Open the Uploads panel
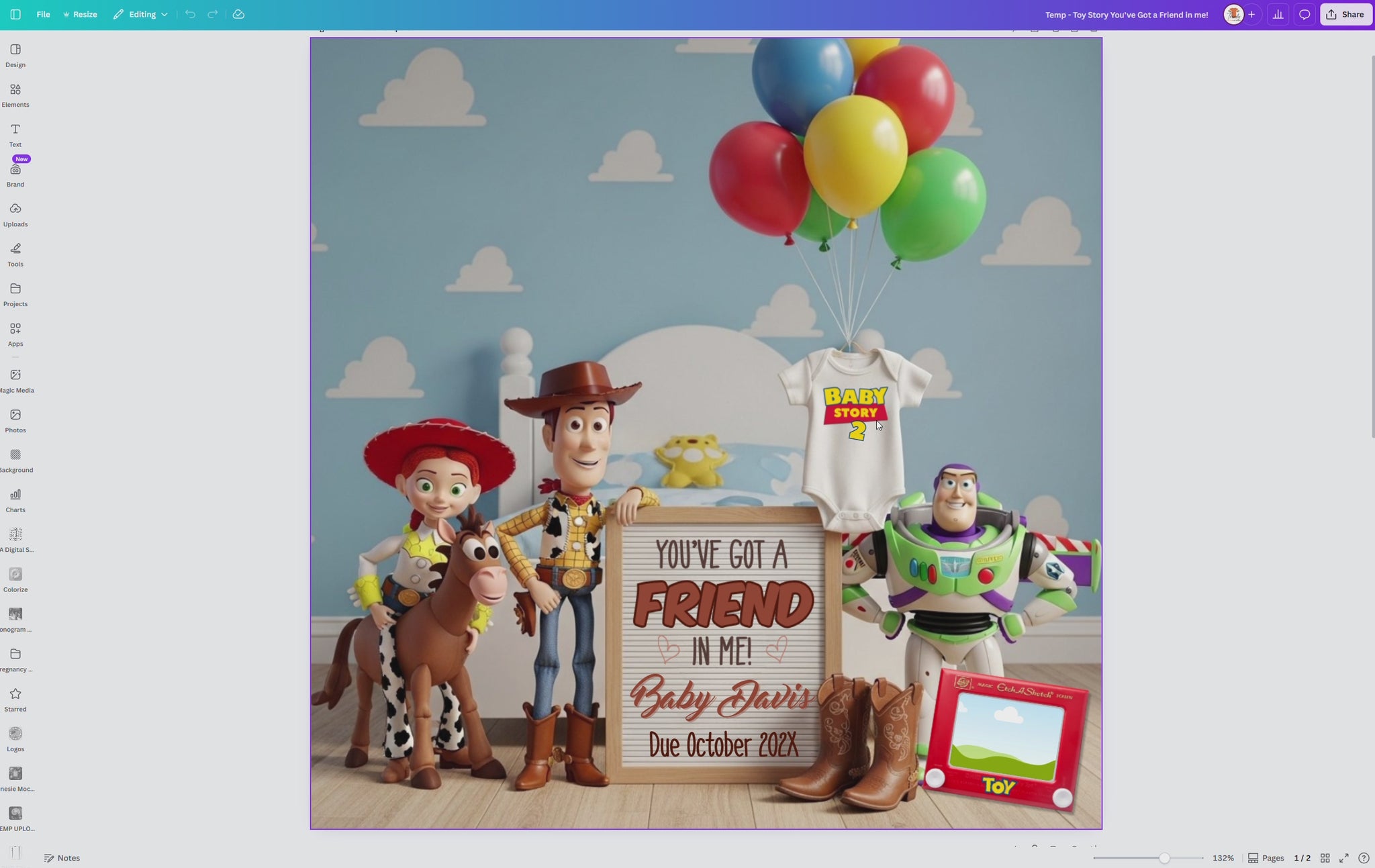This screenshot has height=868, width=1375. [x=15, y=213]
